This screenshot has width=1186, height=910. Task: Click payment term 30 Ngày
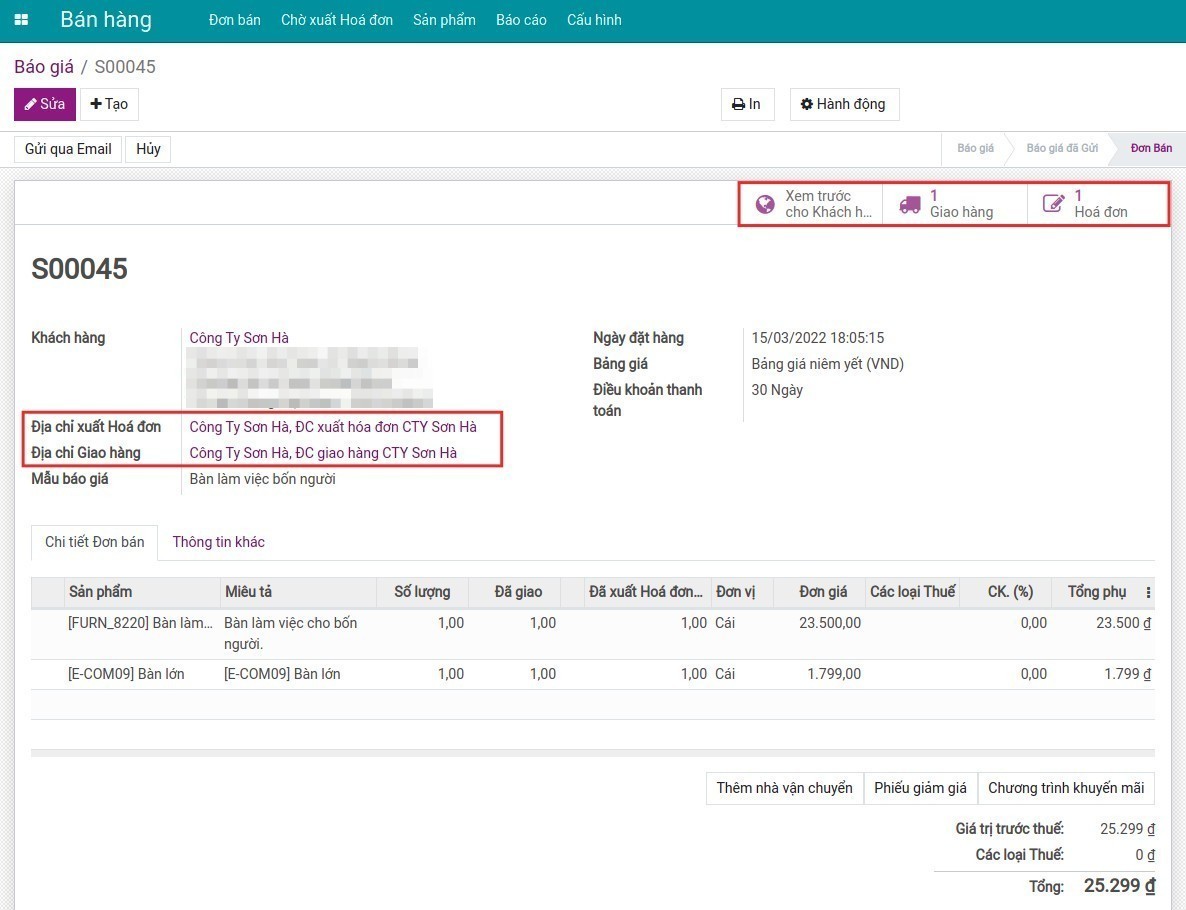click(777, 390)
